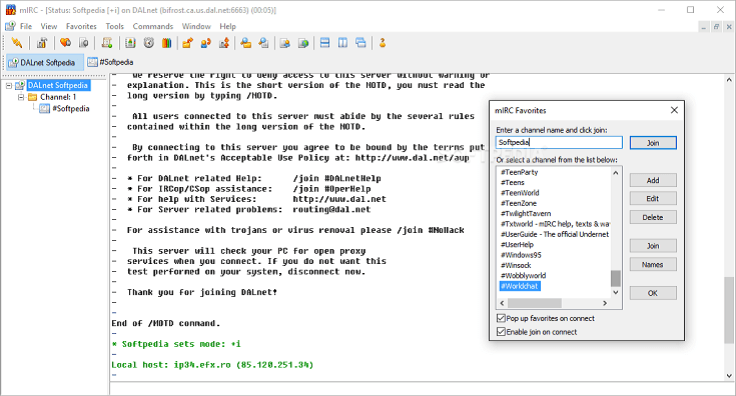The height and width of the screenshot is (396, 736).
Task: Click the Edit button in Favorites
Action: point(653,198)
